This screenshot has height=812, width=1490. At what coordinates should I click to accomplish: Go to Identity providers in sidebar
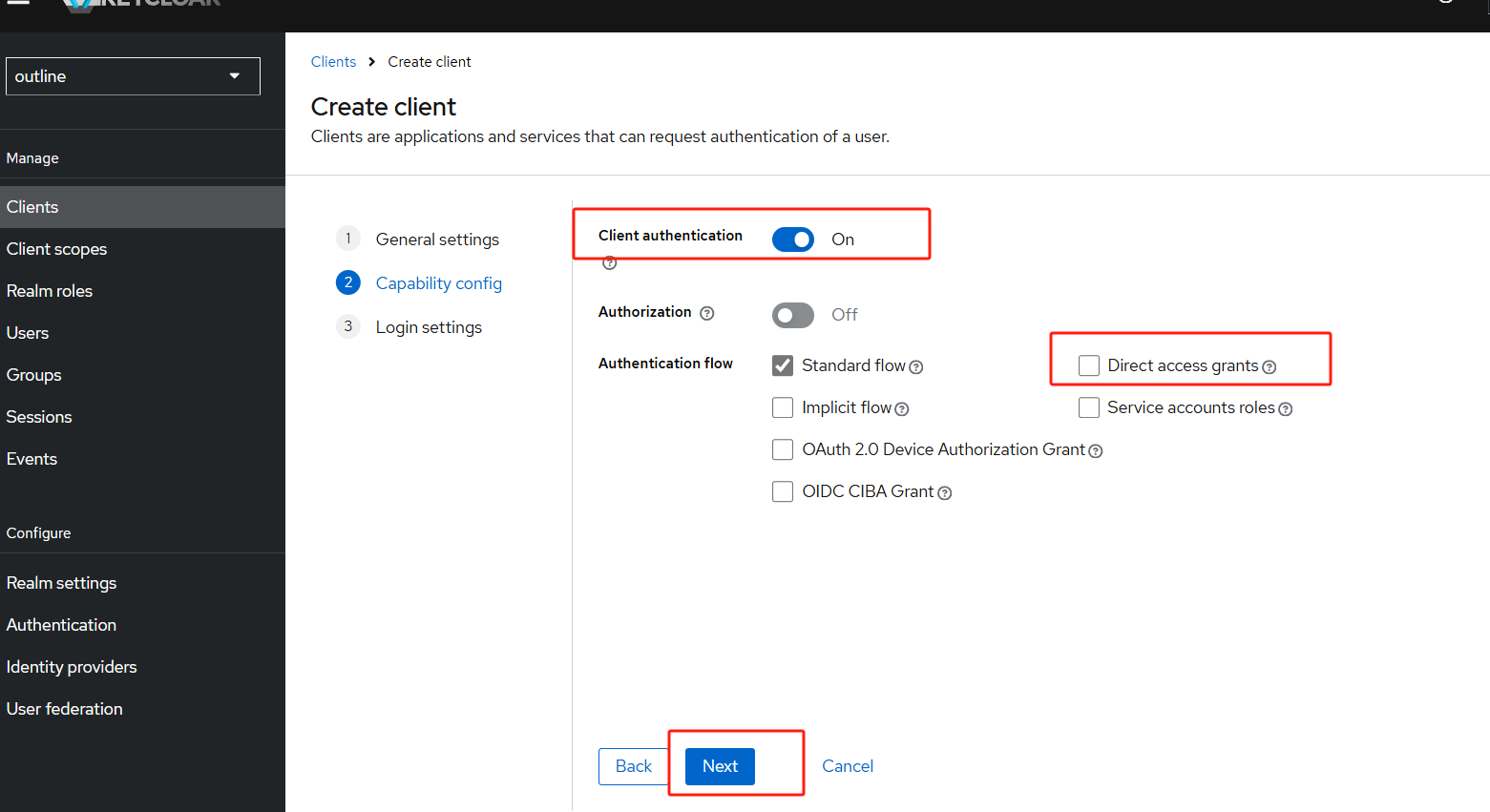(x=72, y=667)
